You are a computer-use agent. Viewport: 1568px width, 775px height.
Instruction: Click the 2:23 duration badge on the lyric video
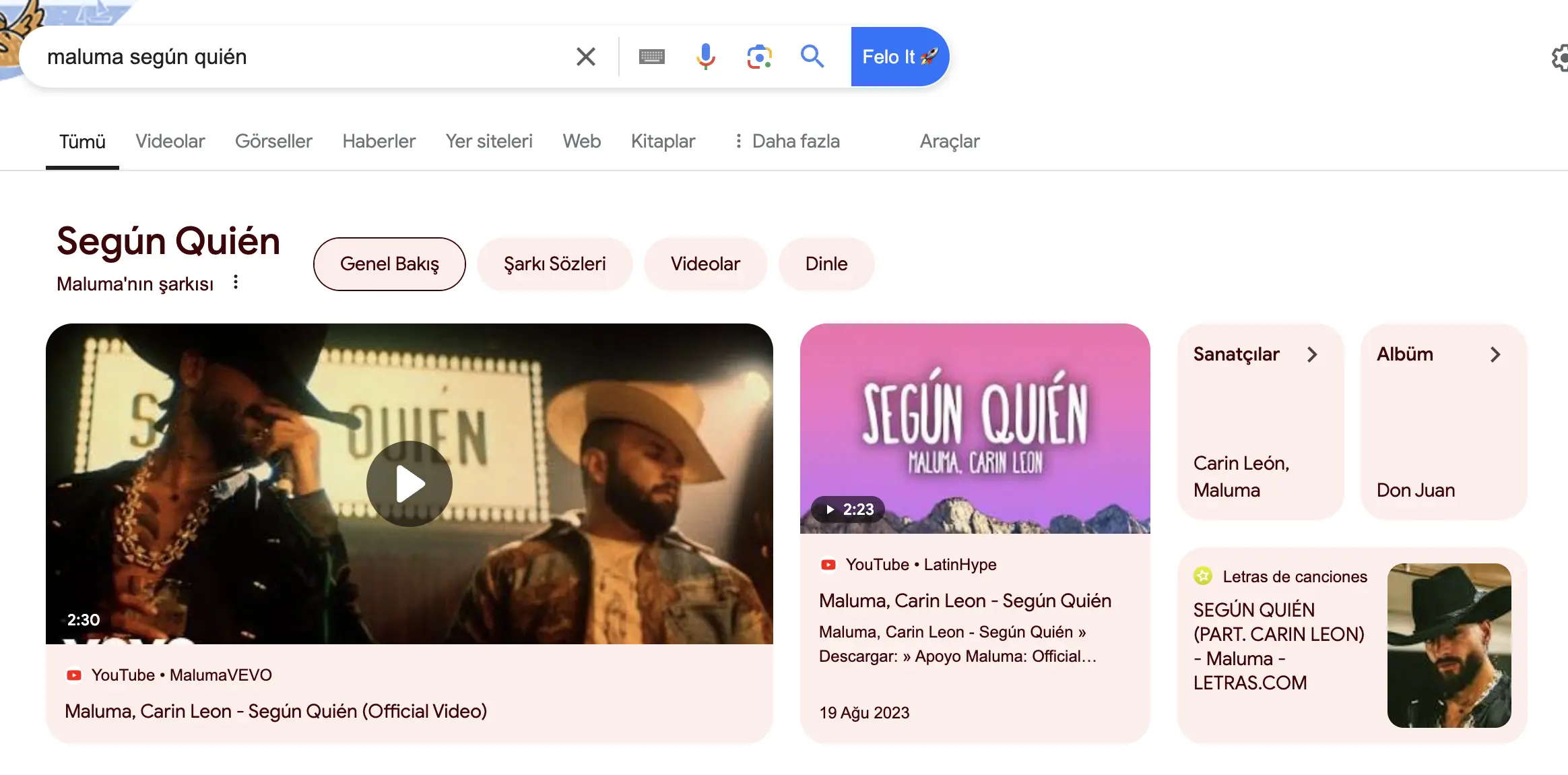tap(849, 509)
